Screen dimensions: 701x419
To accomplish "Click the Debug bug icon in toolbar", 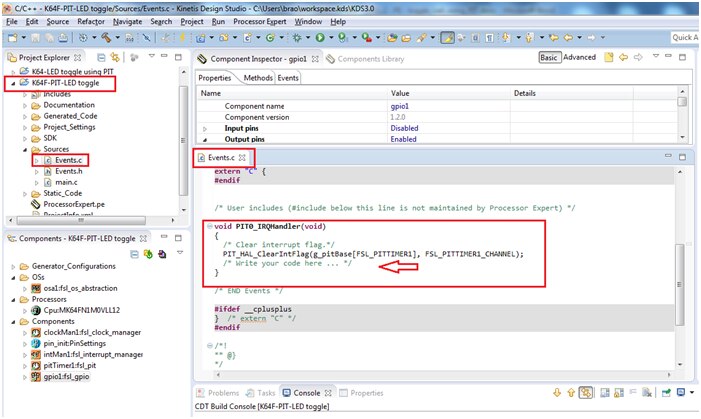I will 297,38.
